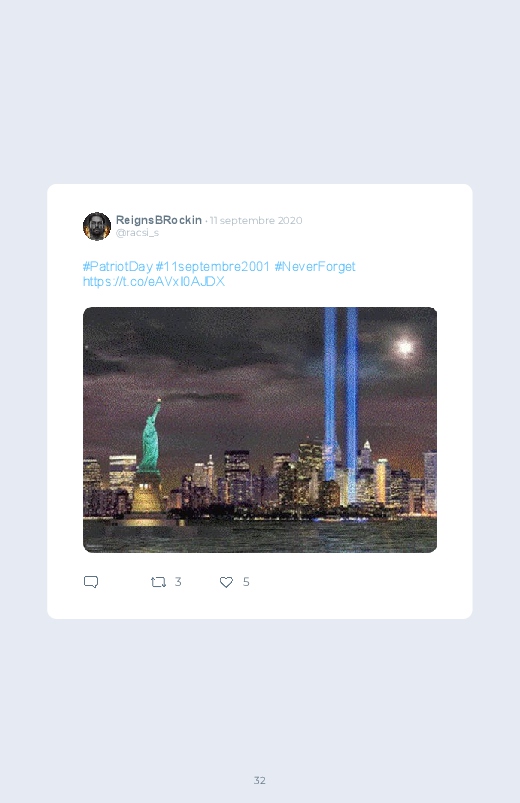Screen dimensions: 520x803
Task: Click the ReignsBRockin display name
Action: [x=159, y=220]
